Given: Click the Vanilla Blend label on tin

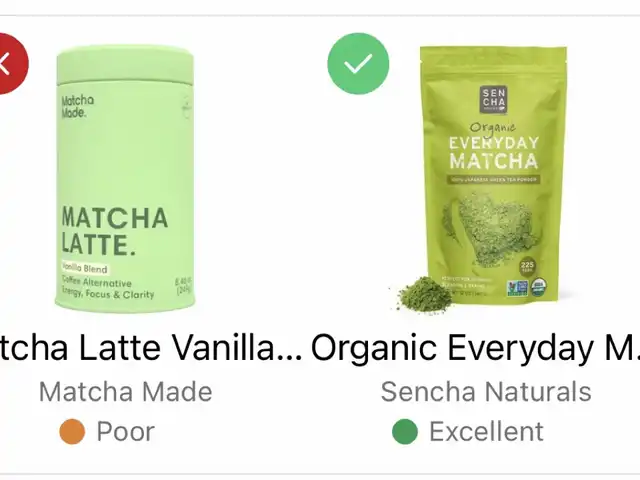Looking at the screenshot, I should coord(85,269).
